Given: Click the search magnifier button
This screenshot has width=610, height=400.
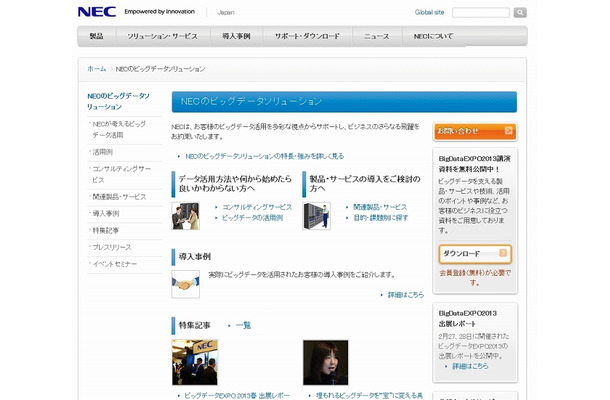Looking at the screenshot, I should (520, 12).
